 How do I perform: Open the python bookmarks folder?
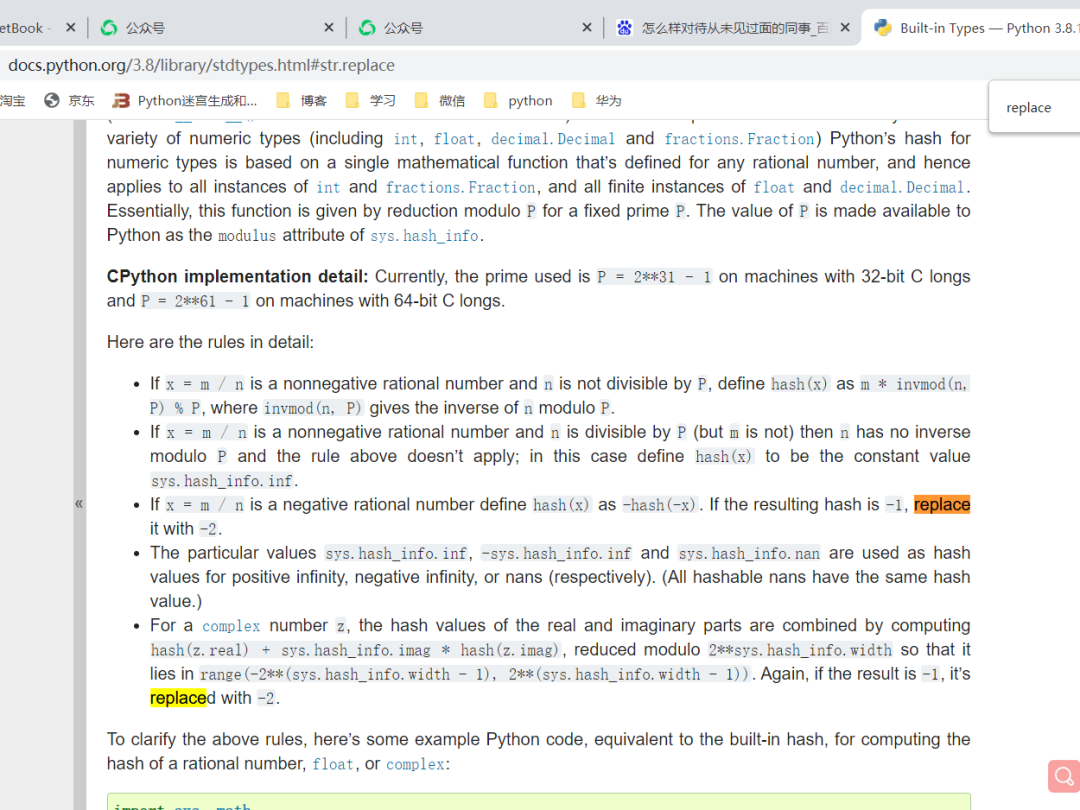tap(518, 101)
